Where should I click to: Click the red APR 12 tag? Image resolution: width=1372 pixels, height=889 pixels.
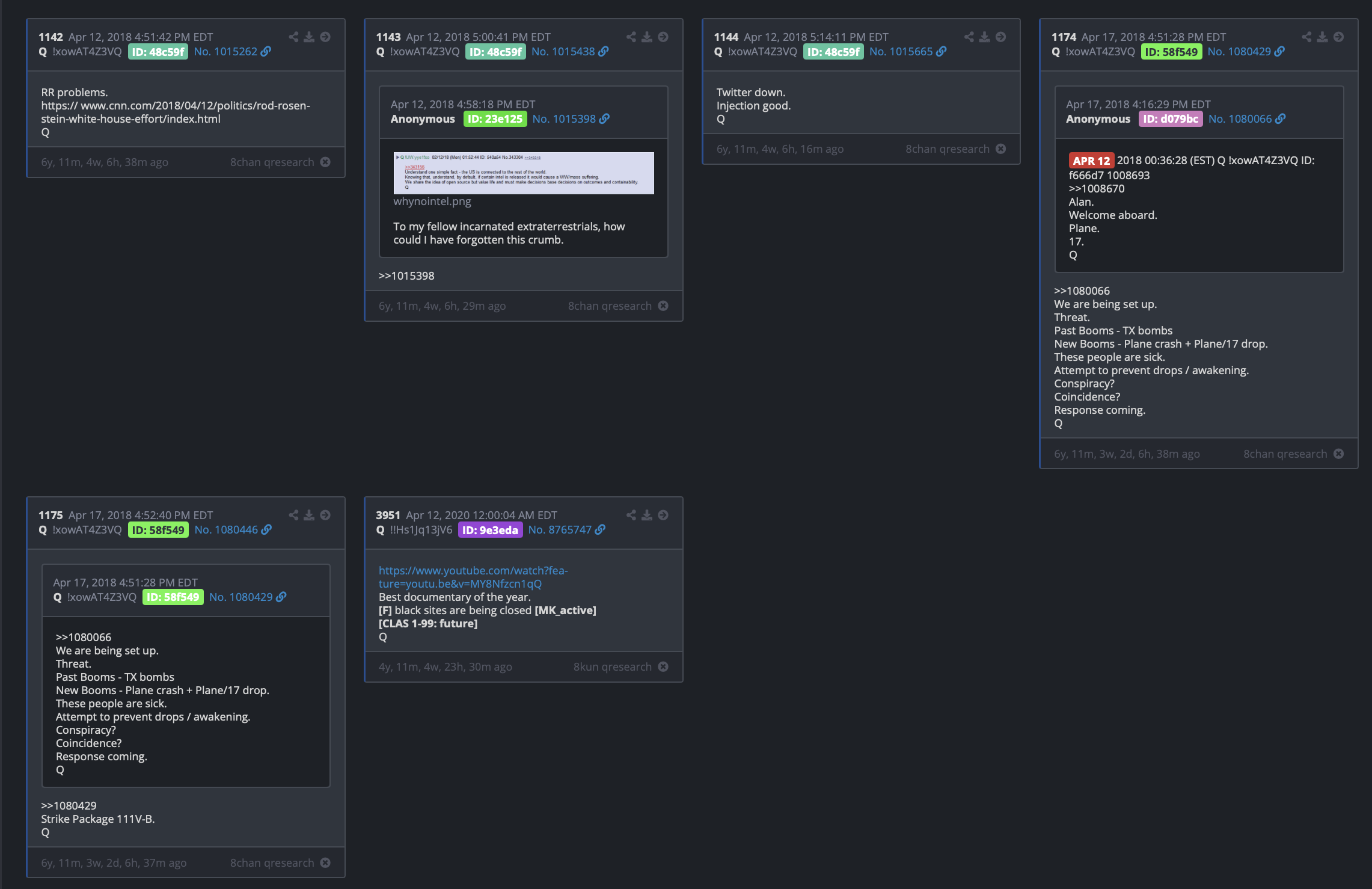(1091, 161)
